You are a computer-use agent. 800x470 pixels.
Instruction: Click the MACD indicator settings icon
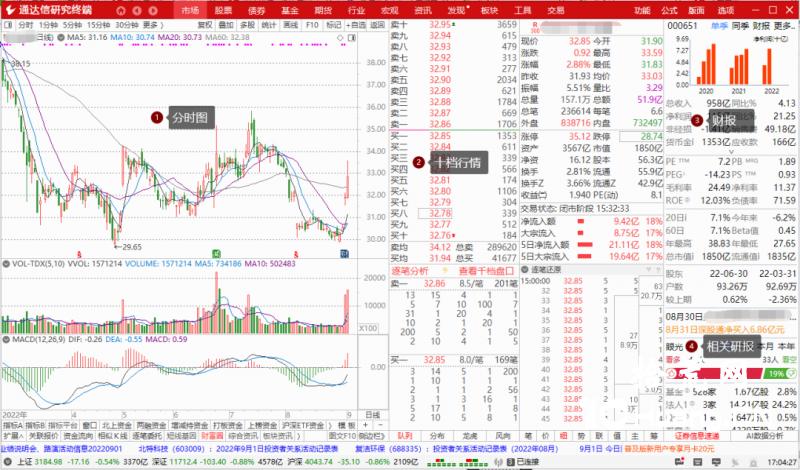(6, 339)
